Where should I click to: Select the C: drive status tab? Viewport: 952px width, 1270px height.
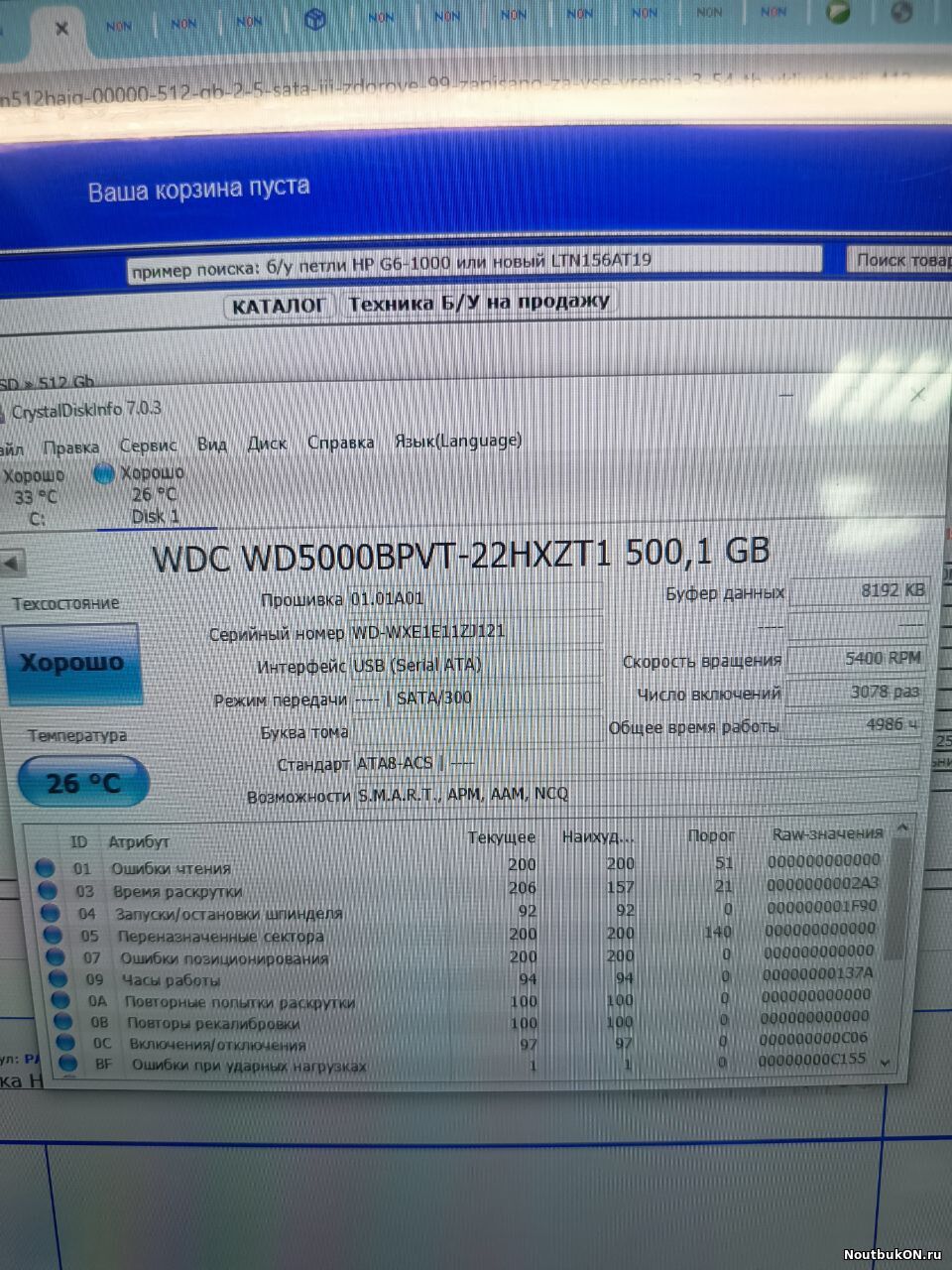pyautogui.click(x=36, y=496)
